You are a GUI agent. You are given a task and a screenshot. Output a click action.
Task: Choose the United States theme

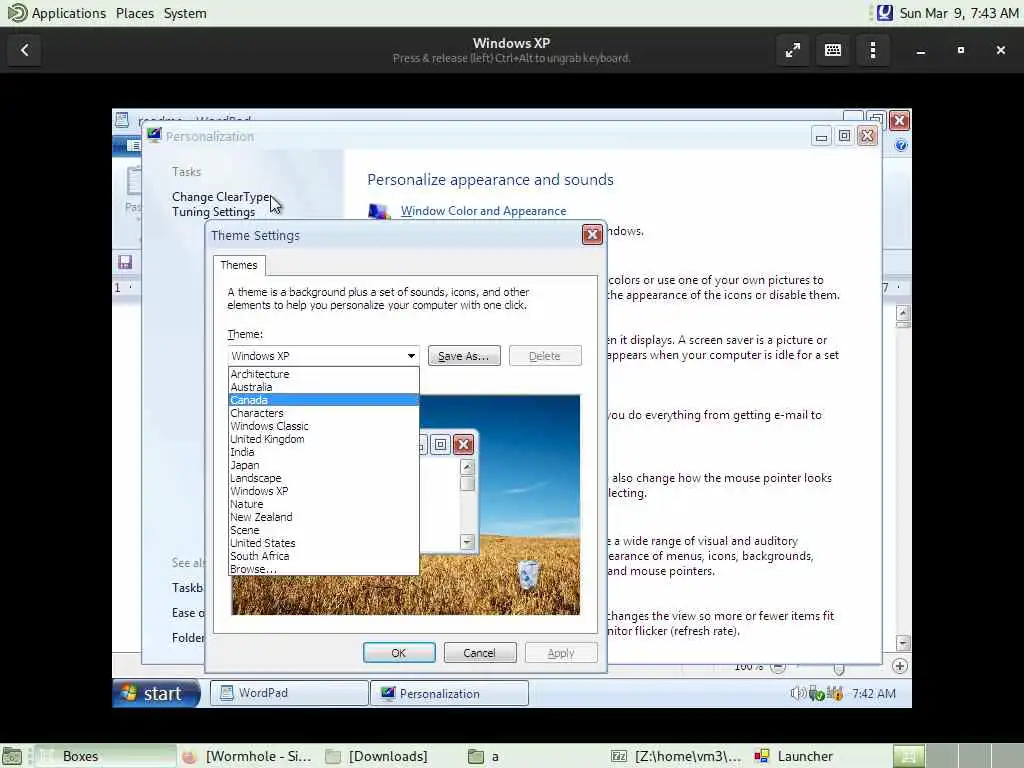pos(324,543)
